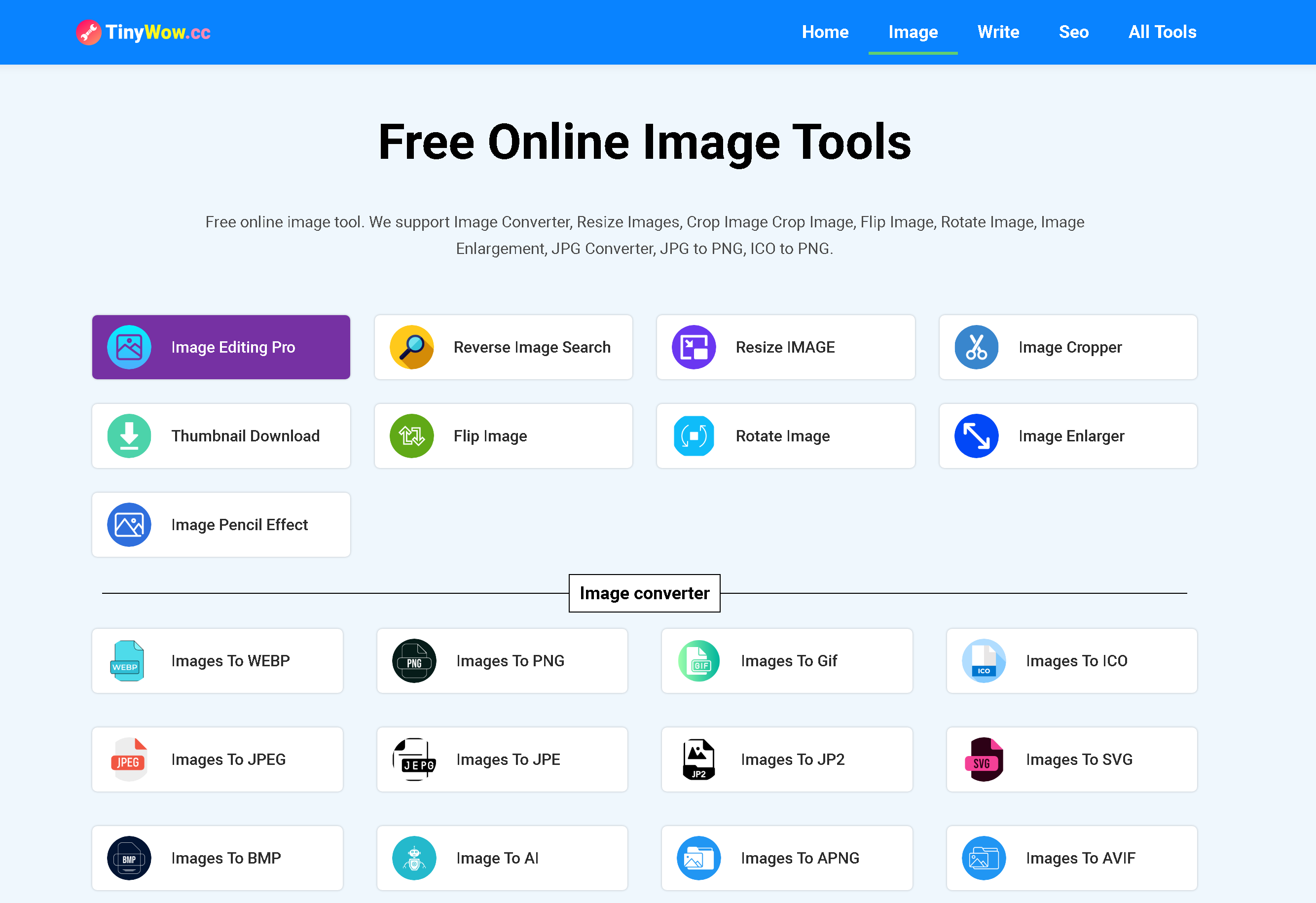Switch to the Write menu tab
This screenshot has width=1316, height=903.
coord(998,32)
